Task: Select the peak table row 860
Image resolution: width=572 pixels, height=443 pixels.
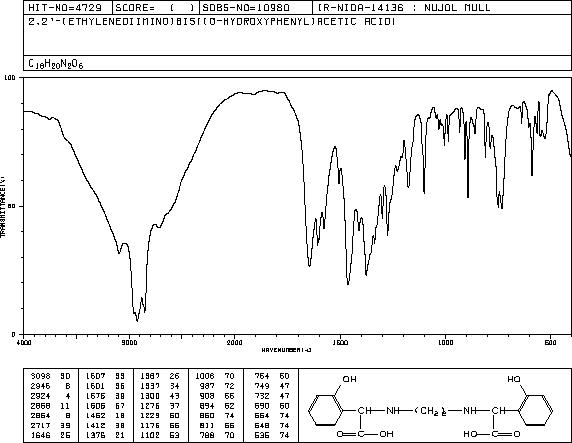Action: (217, 415)
